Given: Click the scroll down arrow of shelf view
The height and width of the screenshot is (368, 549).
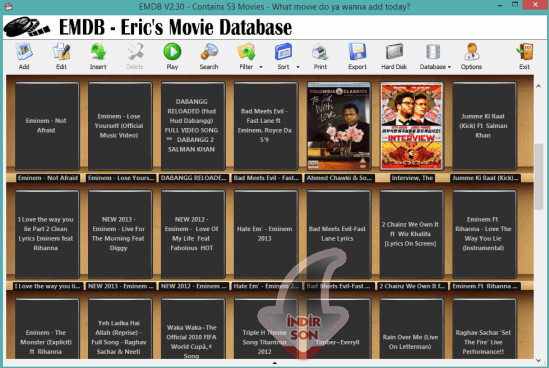Looking at the screenshot, I should (x=539, y=360).
